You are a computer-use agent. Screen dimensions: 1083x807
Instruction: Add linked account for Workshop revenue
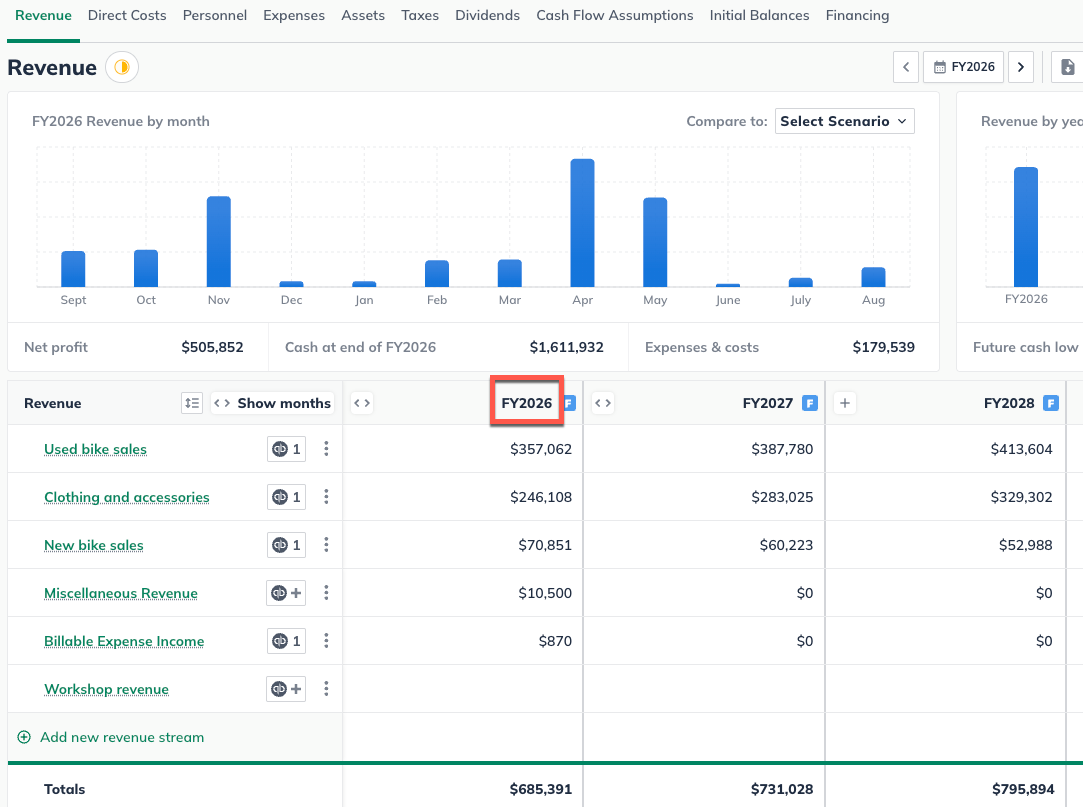coord(287,689)
